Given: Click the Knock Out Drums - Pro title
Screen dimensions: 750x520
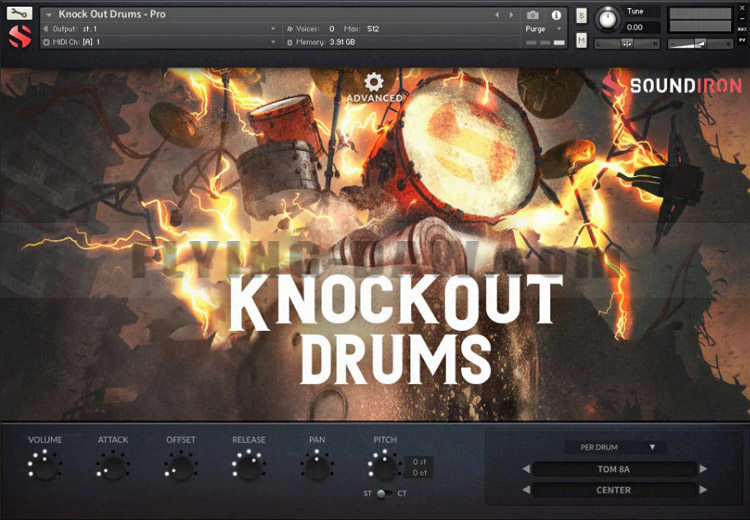Looking at the screenshot, I should (112, 14).
